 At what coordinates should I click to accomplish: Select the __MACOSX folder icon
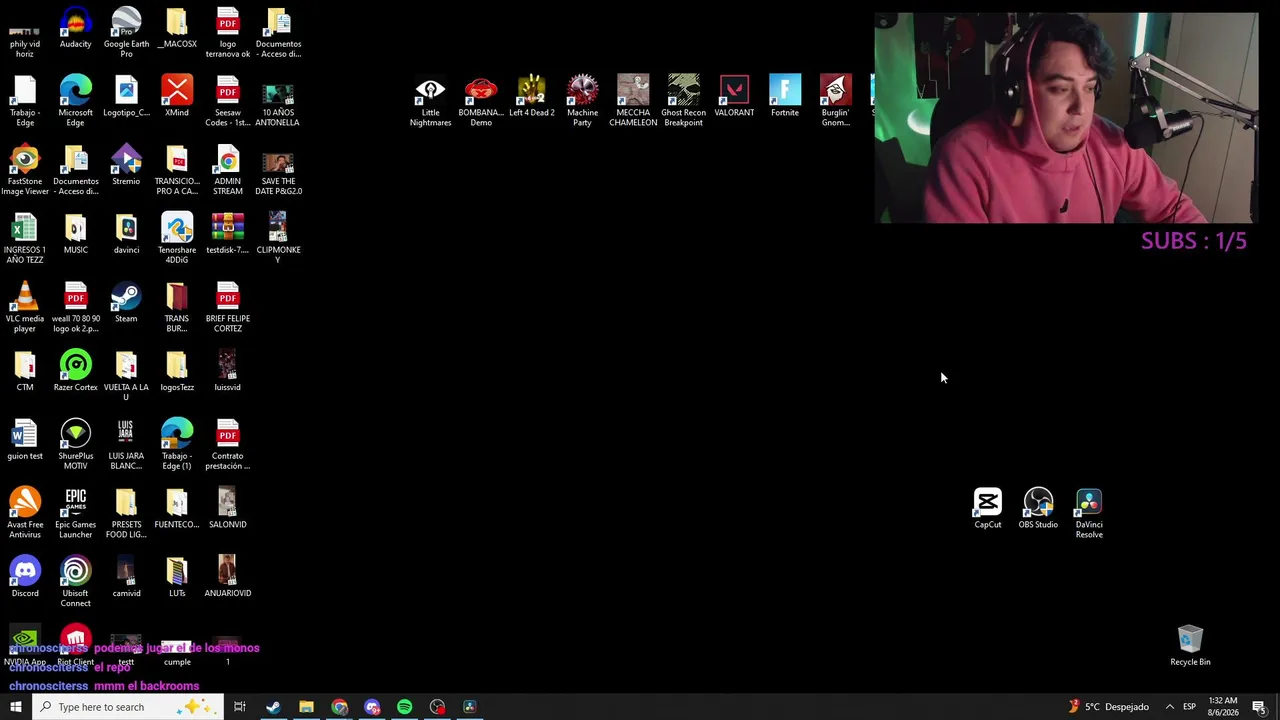click(177, 29)
